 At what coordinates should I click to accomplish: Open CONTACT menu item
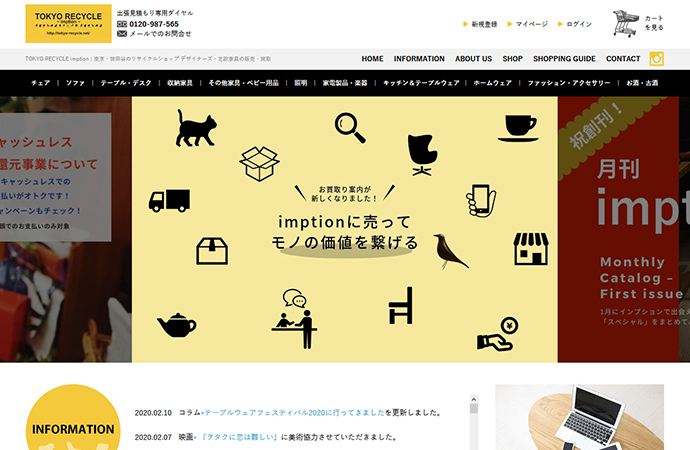click(623, 59)
